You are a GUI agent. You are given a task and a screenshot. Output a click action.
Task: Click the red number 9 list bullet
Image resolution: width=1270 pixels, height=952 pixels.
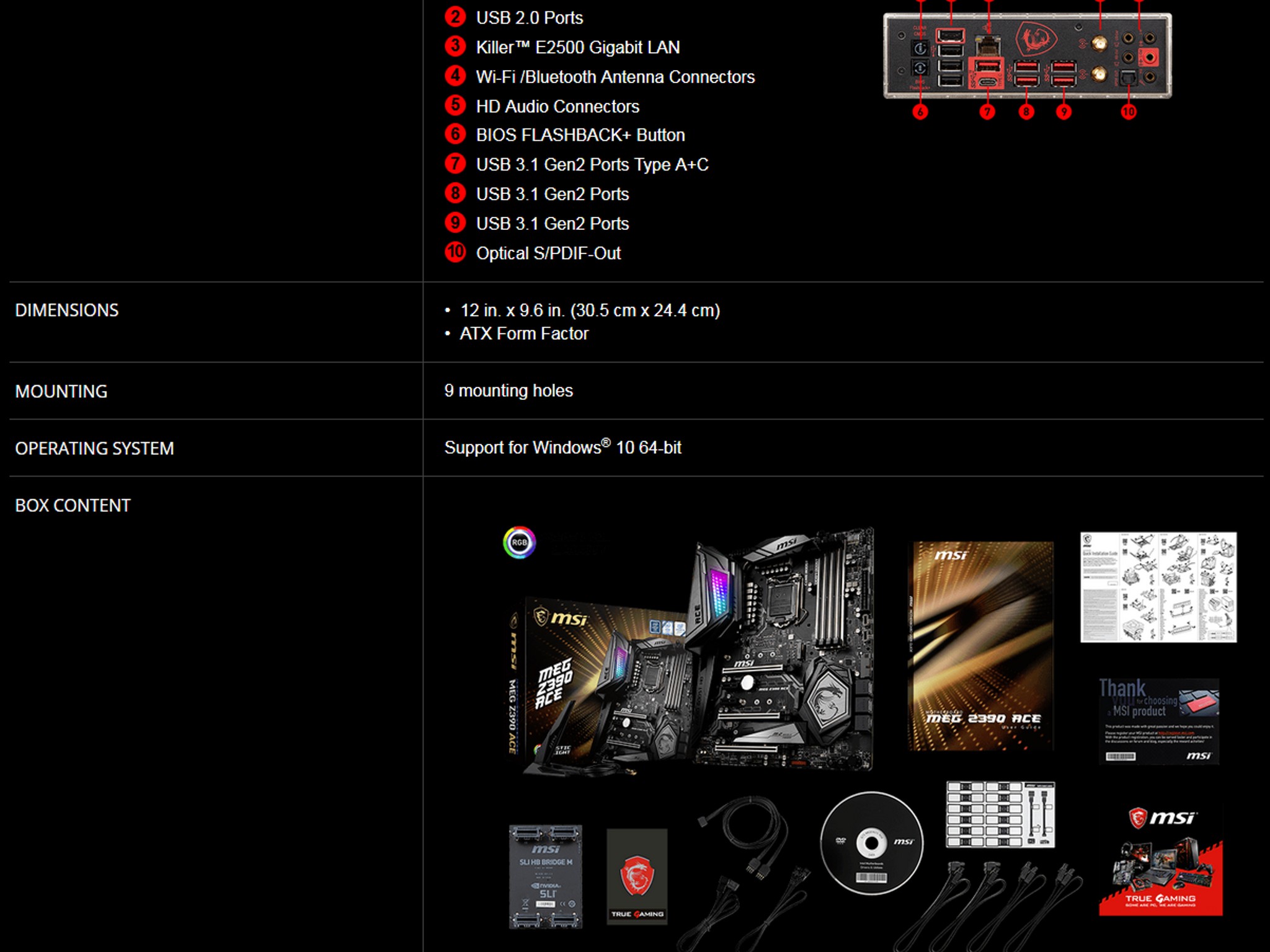[455, 222]
